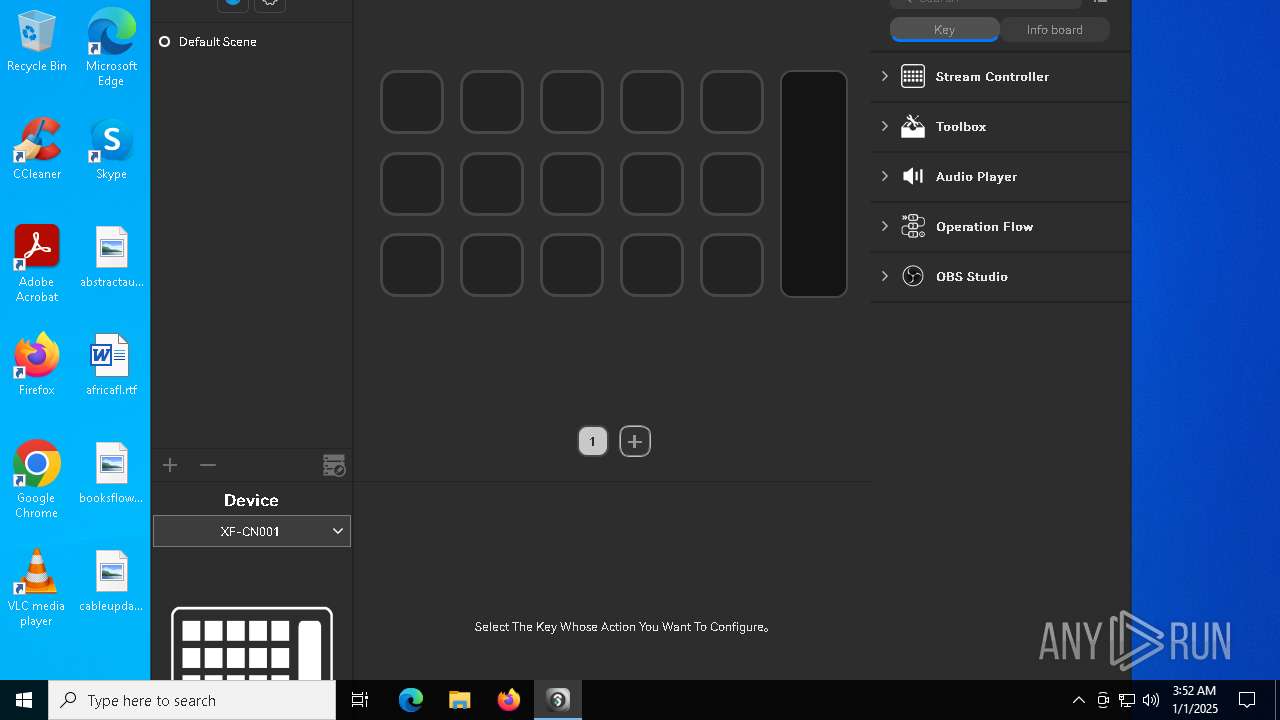Select the Audio Player label
This screenshot has width=1280, height=720.
976,177
